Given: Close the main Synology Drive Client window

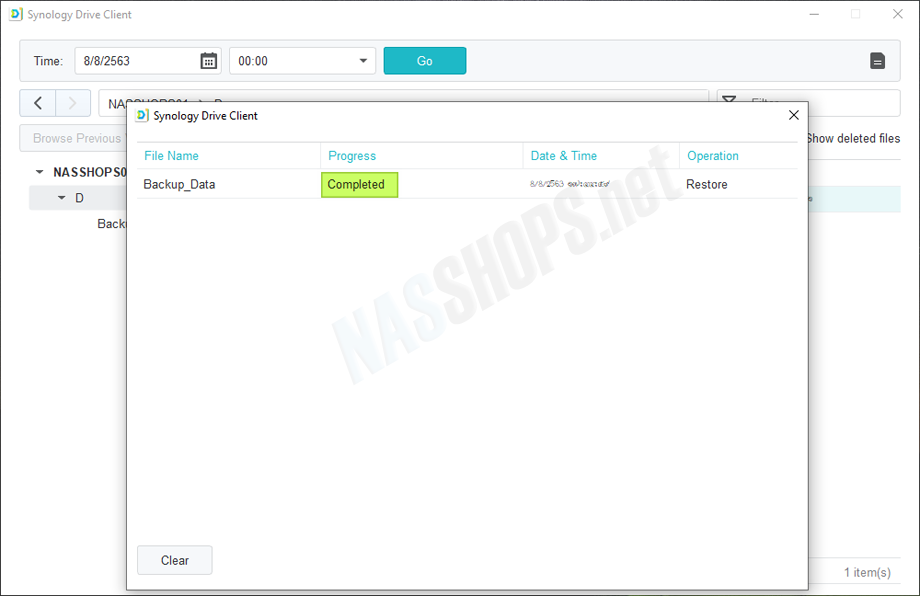Looking at the screenshot, I should pyautogui.click(x=898, y=14).
